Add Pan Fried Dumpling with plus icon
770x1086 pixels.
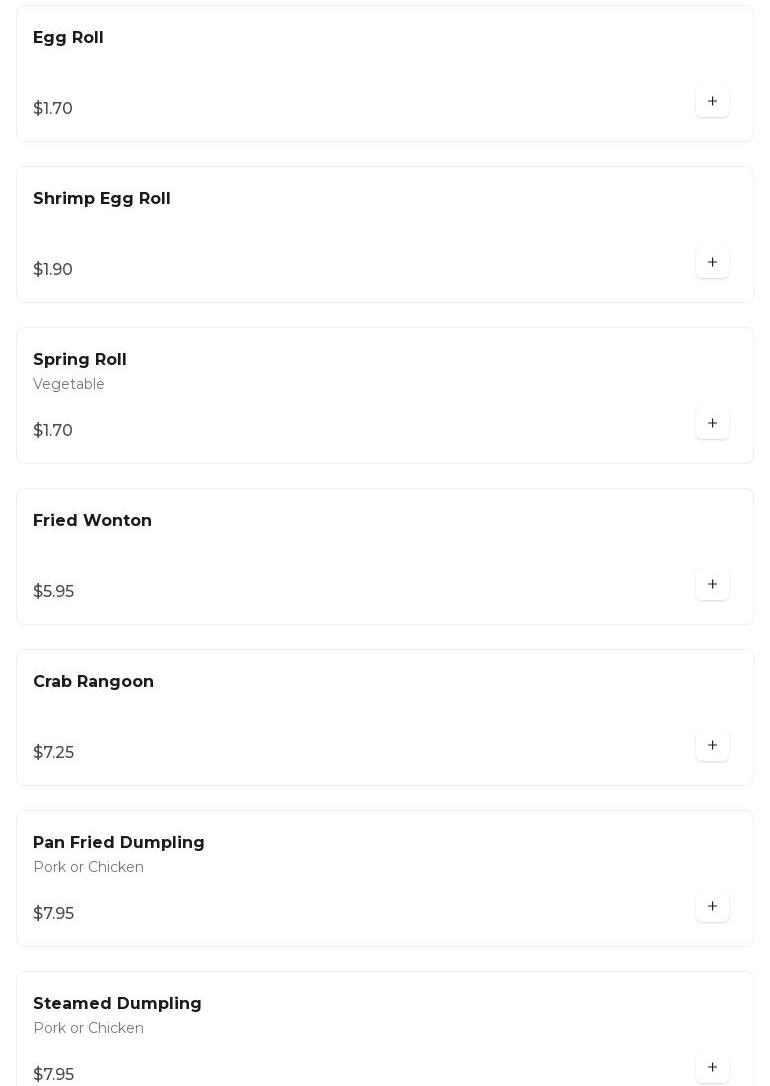click(x=712, y=906)
